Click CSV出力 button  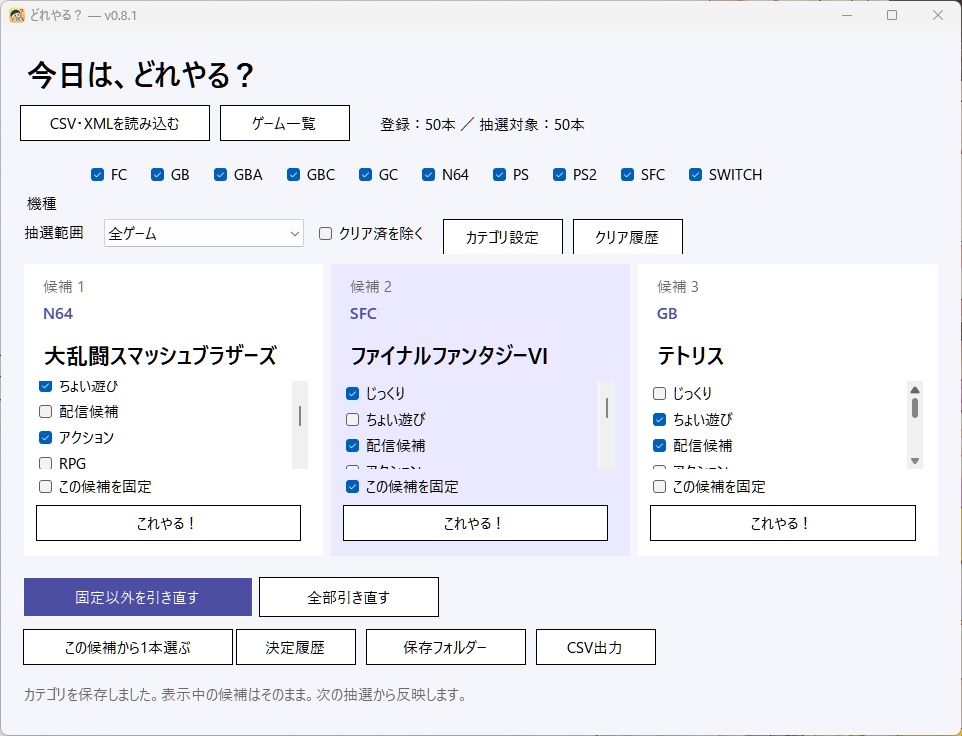point(595,647)
